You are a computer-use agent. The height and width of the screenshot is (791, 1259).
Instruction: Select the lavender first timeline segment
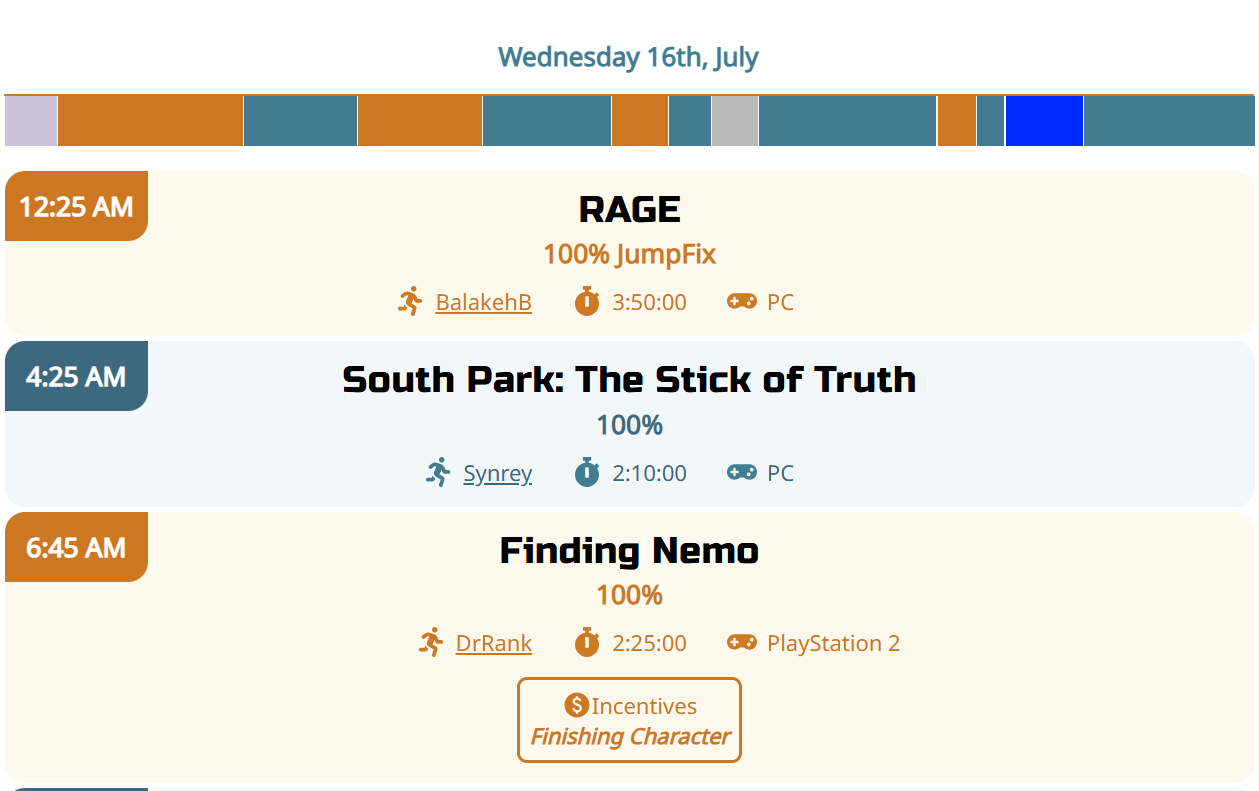31,121
